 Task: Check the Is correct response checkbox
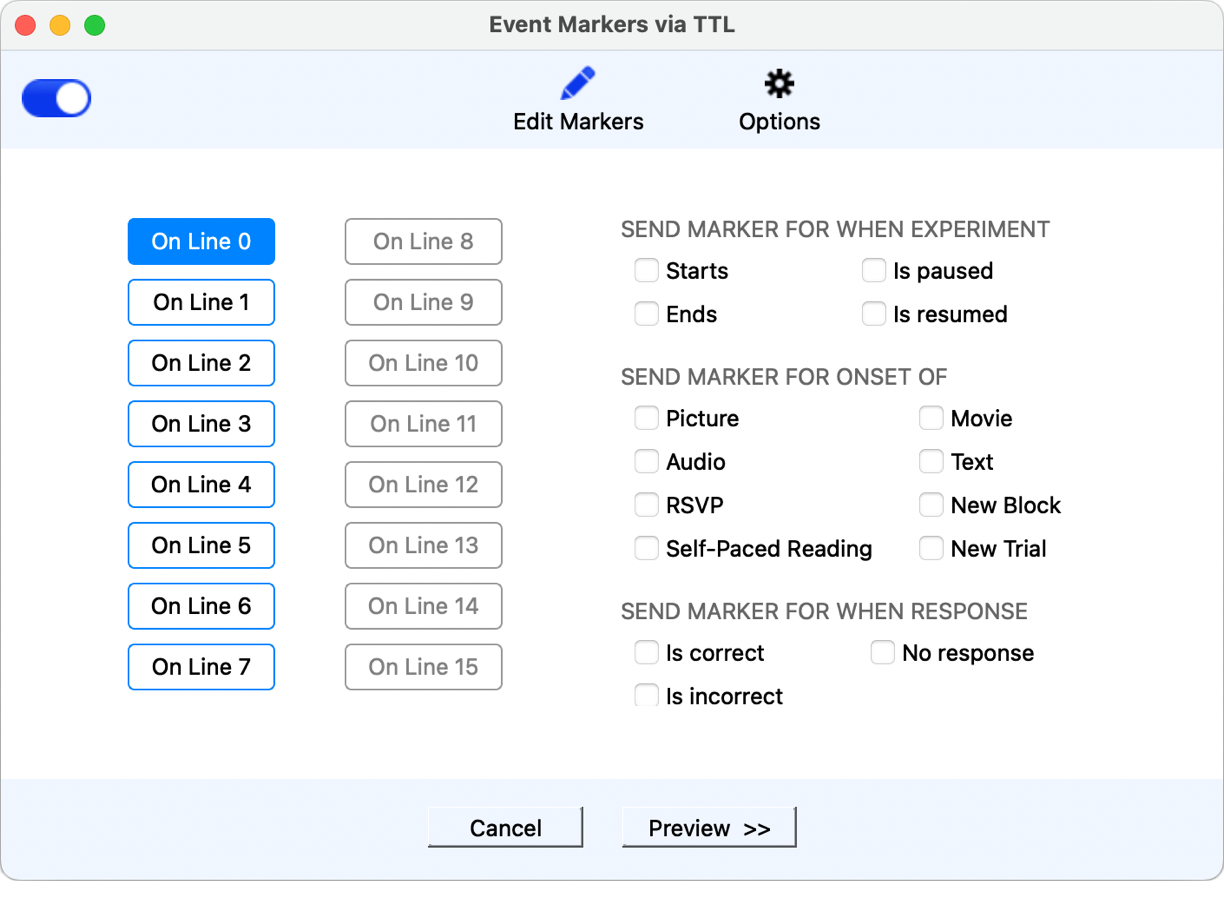(x=647, y=653)
